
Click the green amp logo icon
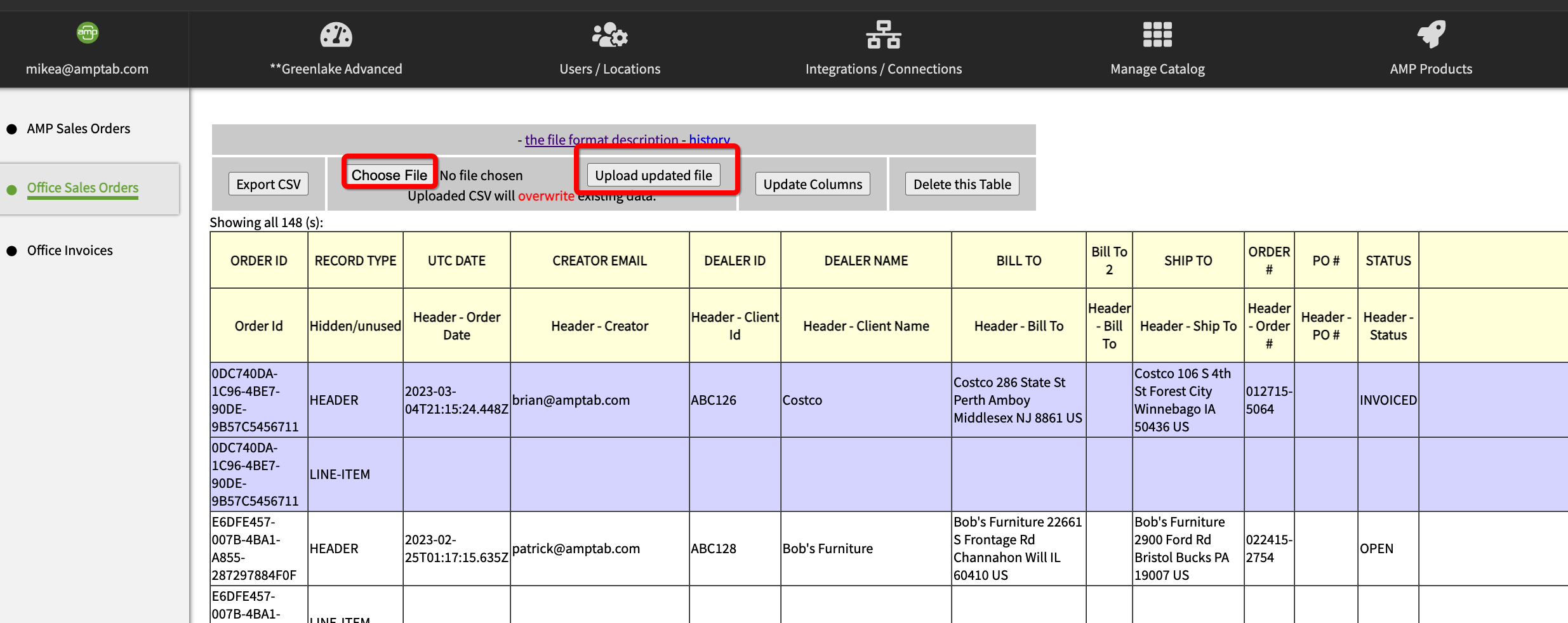click(x=88, y=33)
